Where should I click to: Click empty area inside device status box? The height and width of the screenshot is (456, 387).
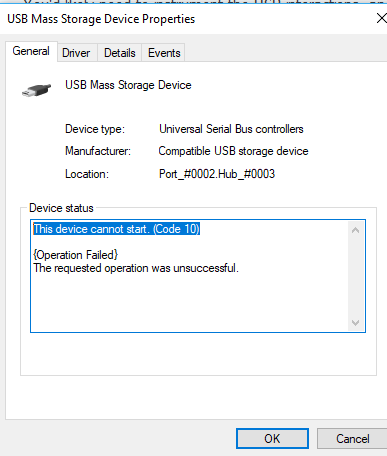tap(189, 303)
